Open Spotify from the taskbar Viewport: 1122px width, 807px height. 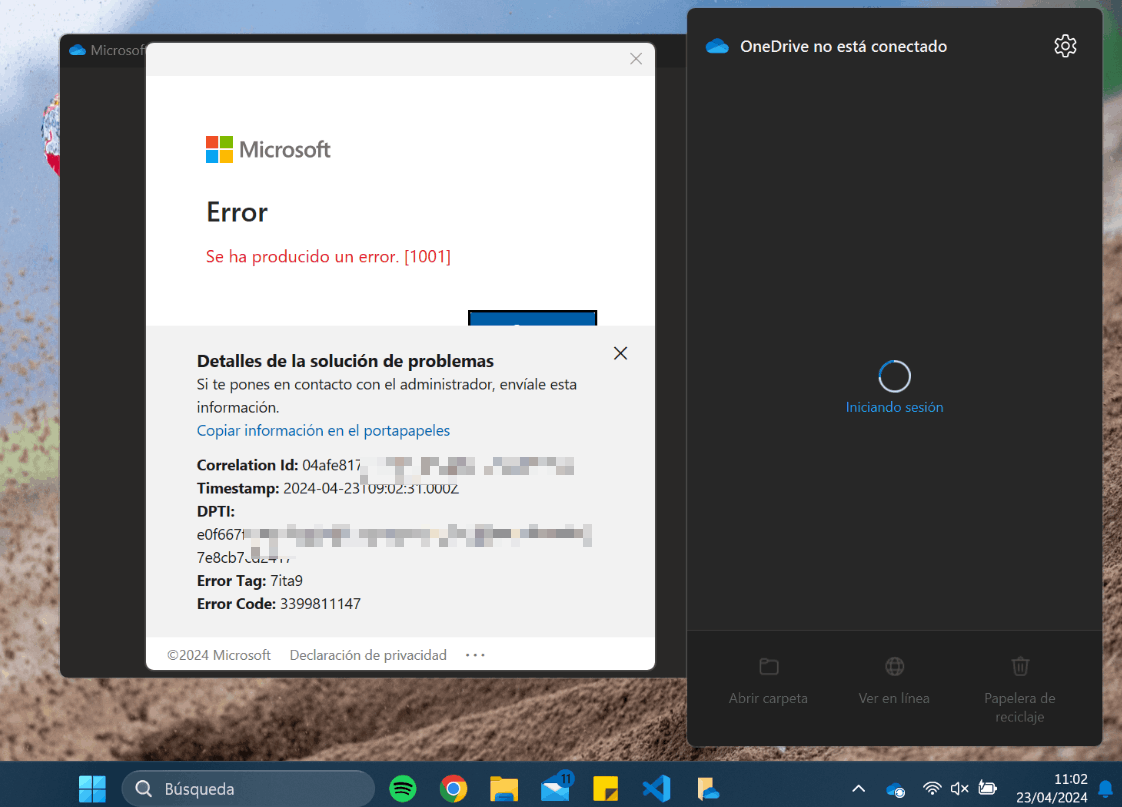coord(403,788)
